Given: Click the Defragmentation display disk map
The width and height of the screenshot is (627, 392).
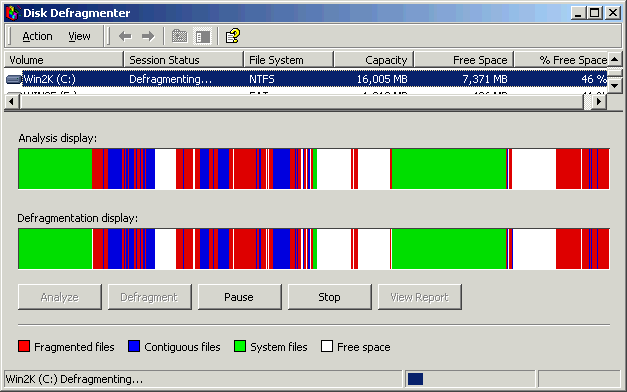Looking at the screenshot, I should [314, 249].
